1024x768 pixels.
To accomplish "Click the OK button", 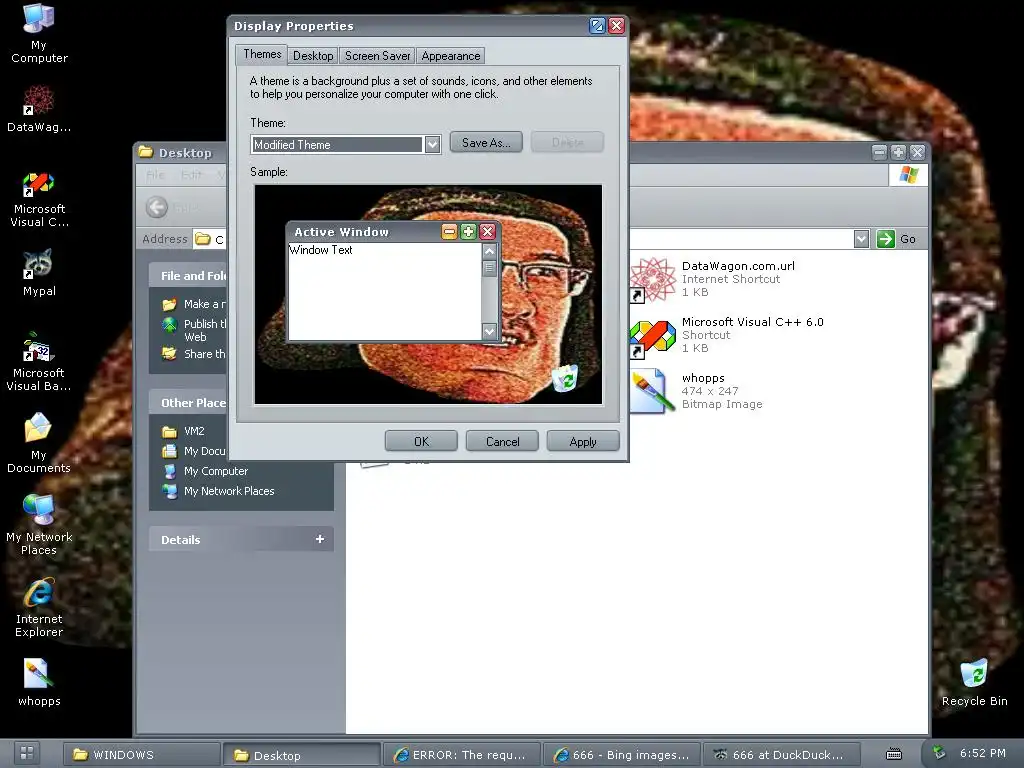I will tap(421, 441).
